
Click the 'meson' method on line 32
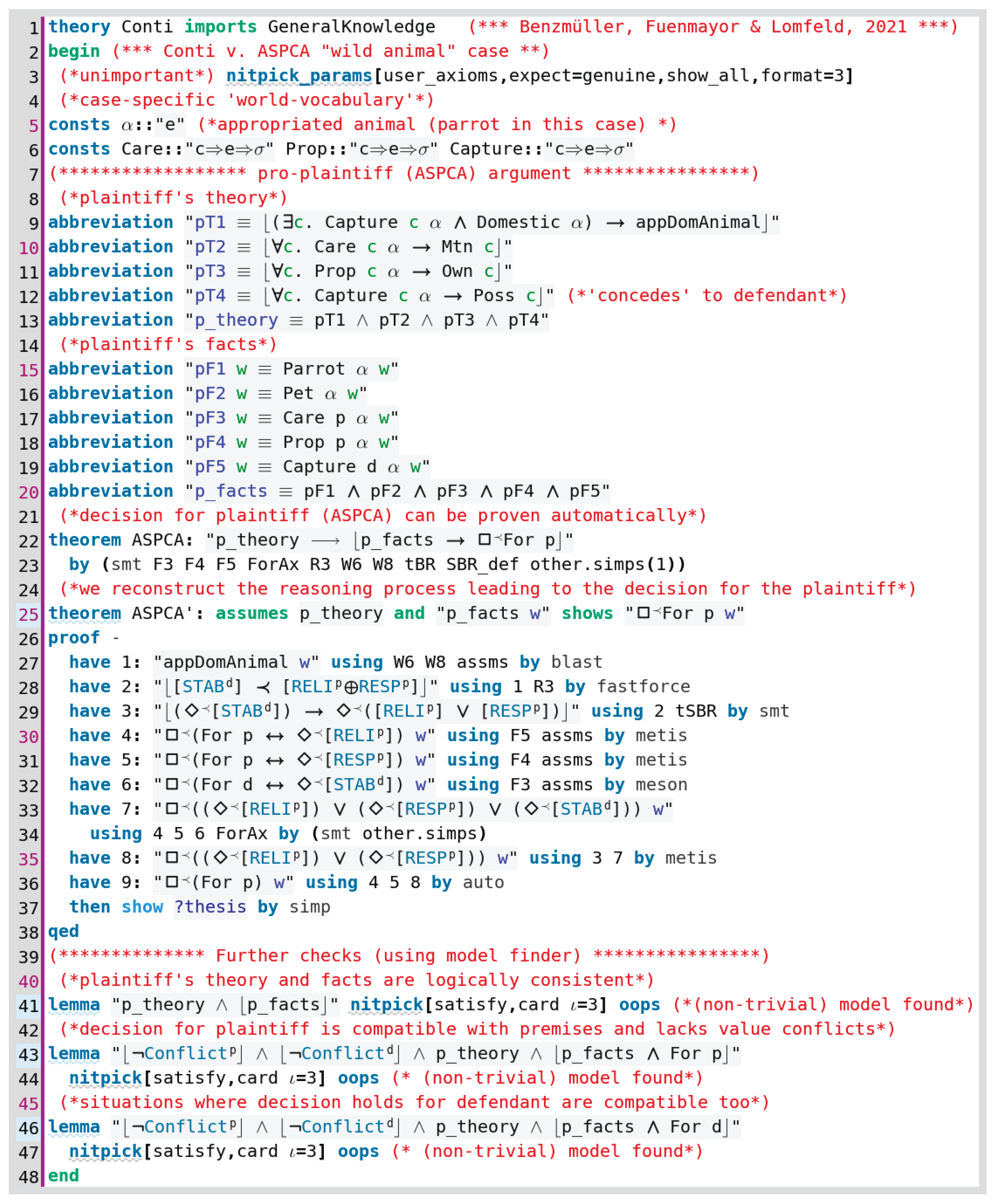click(x=661, y=784)
